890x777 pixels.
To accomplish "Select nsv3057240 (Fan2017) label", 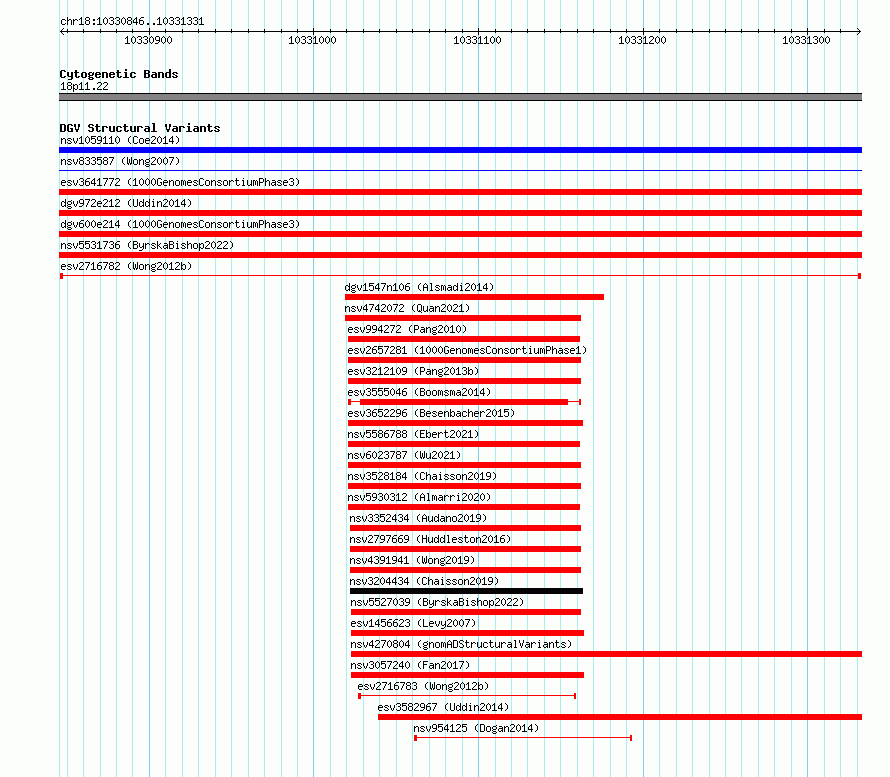I will click(x=410, y=665).
